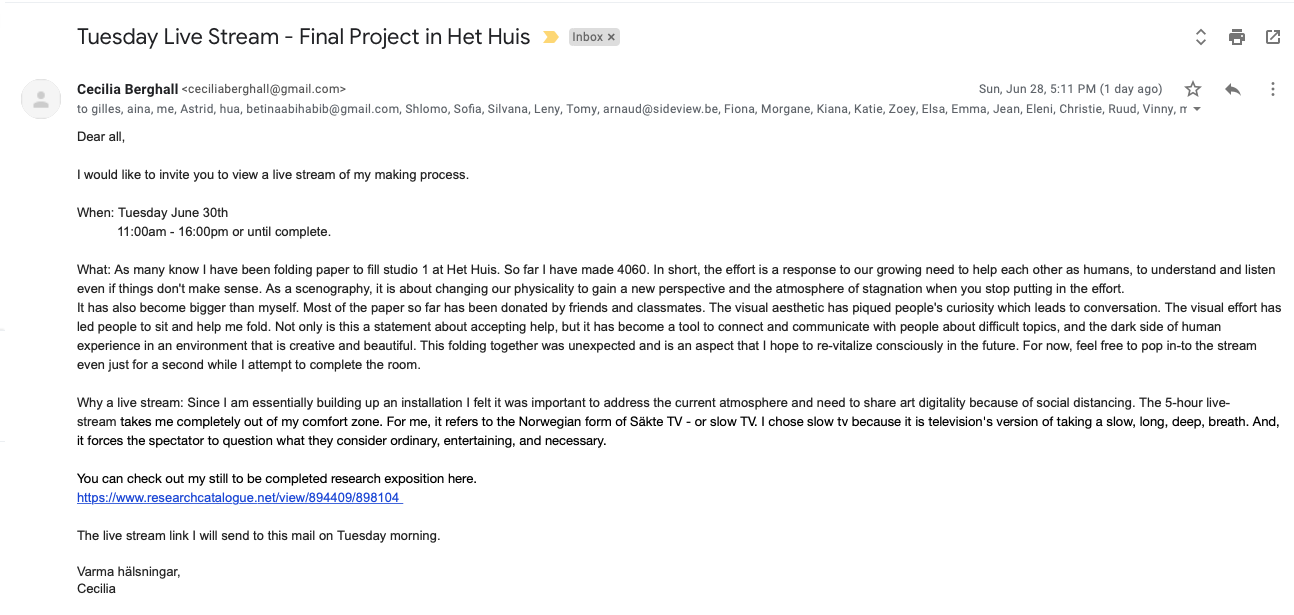Reply to Cecilia using the arrow icon

[1233, 89]
